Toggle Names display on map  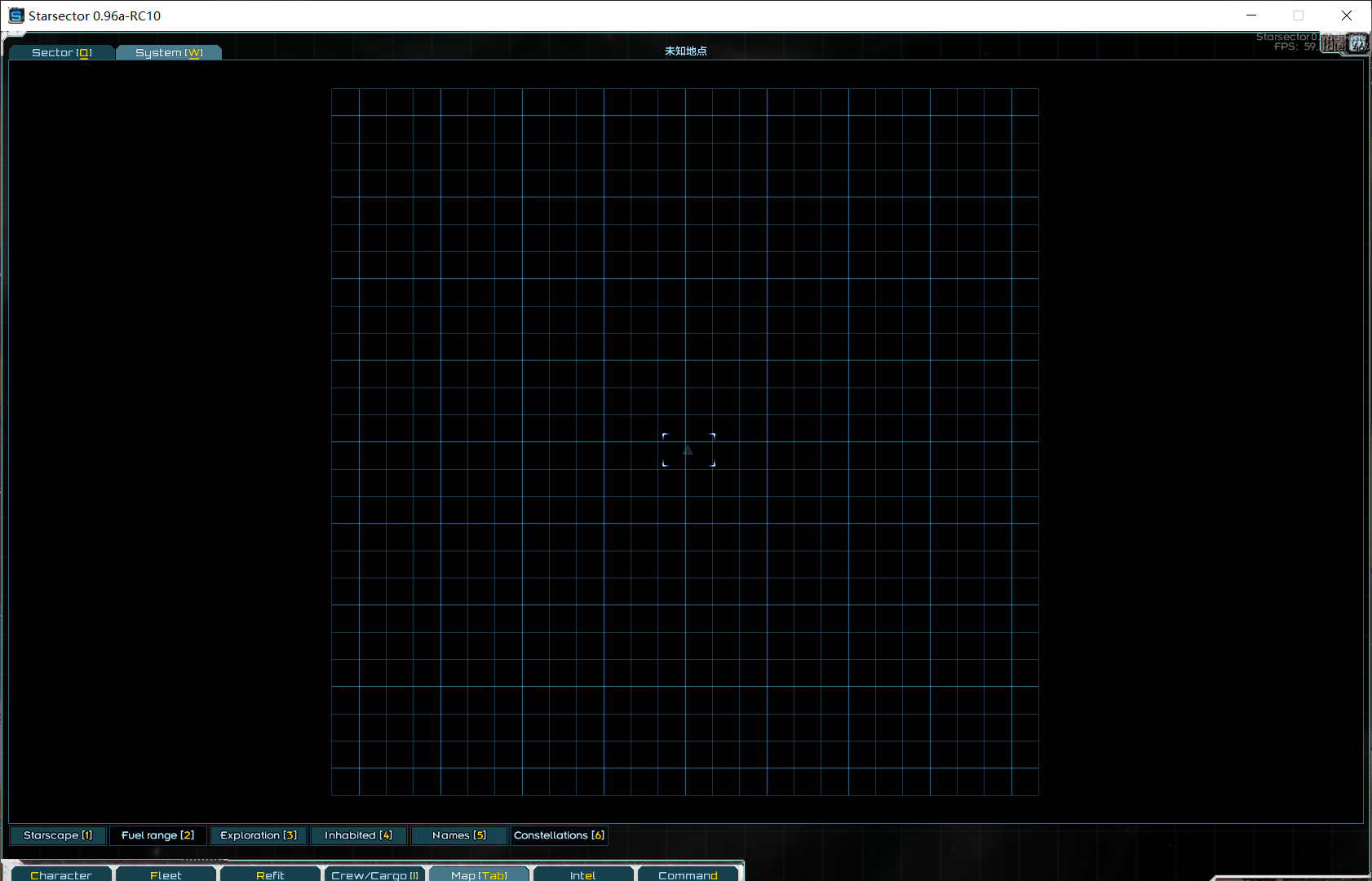[458, 835]
